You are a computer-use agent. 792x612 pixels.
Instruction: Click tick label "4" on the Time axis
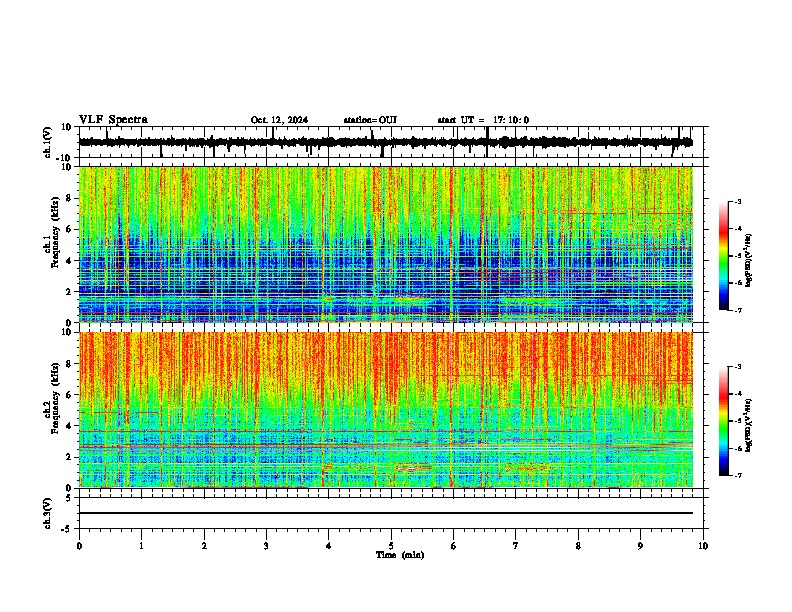329,546
